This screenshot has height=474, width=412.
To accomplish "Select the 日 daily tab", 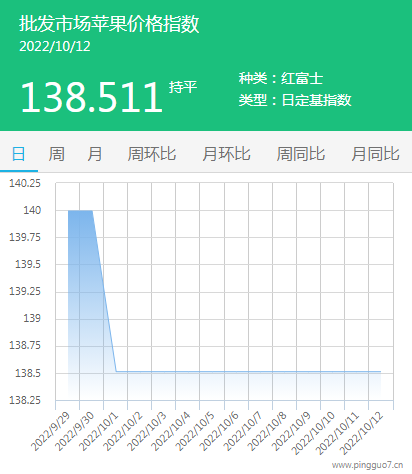I will click(x=19, y=154).
